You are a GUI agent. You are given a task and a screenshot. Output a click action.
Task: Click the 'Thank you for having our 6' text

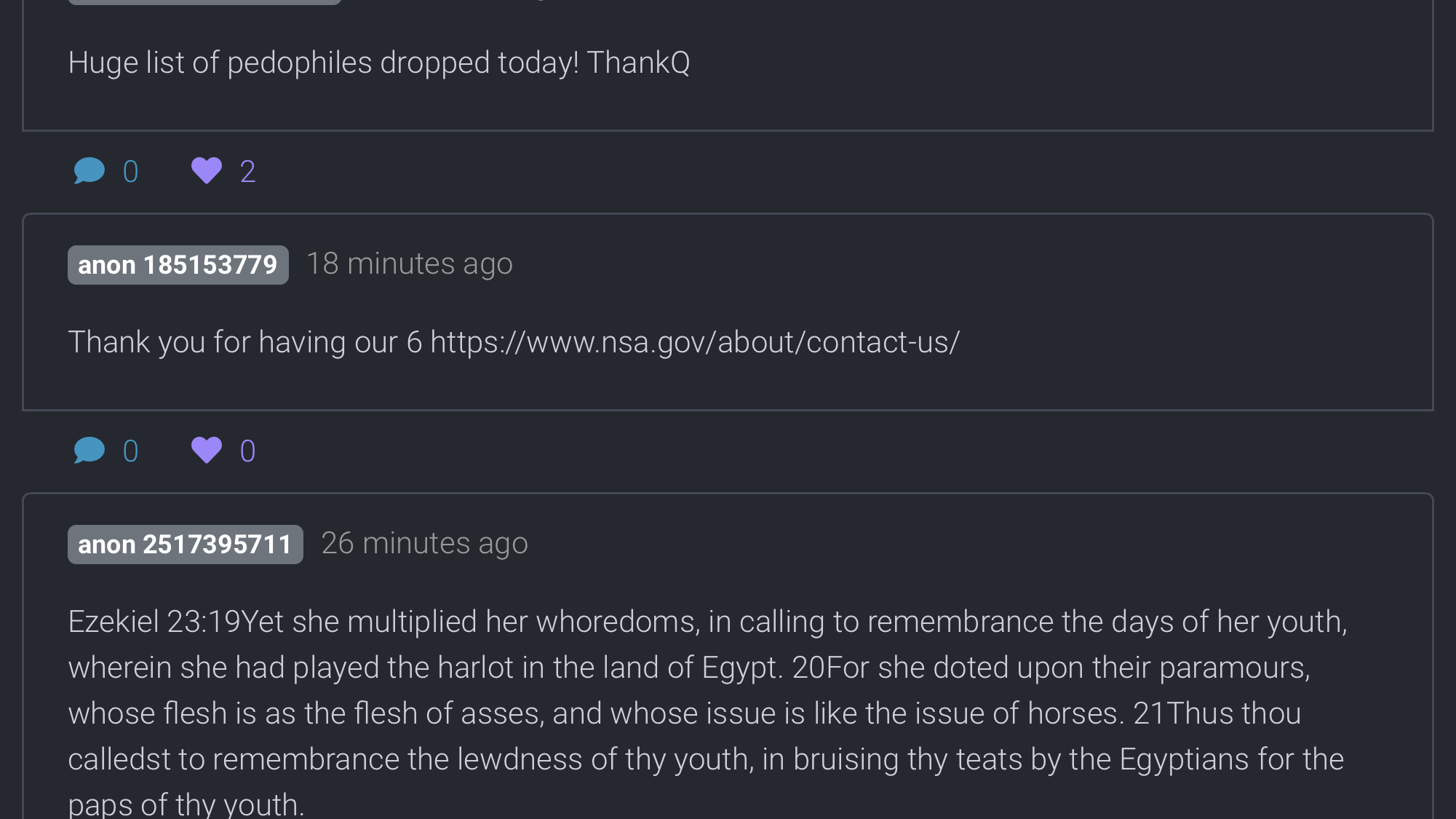click(x=245, y=342)
